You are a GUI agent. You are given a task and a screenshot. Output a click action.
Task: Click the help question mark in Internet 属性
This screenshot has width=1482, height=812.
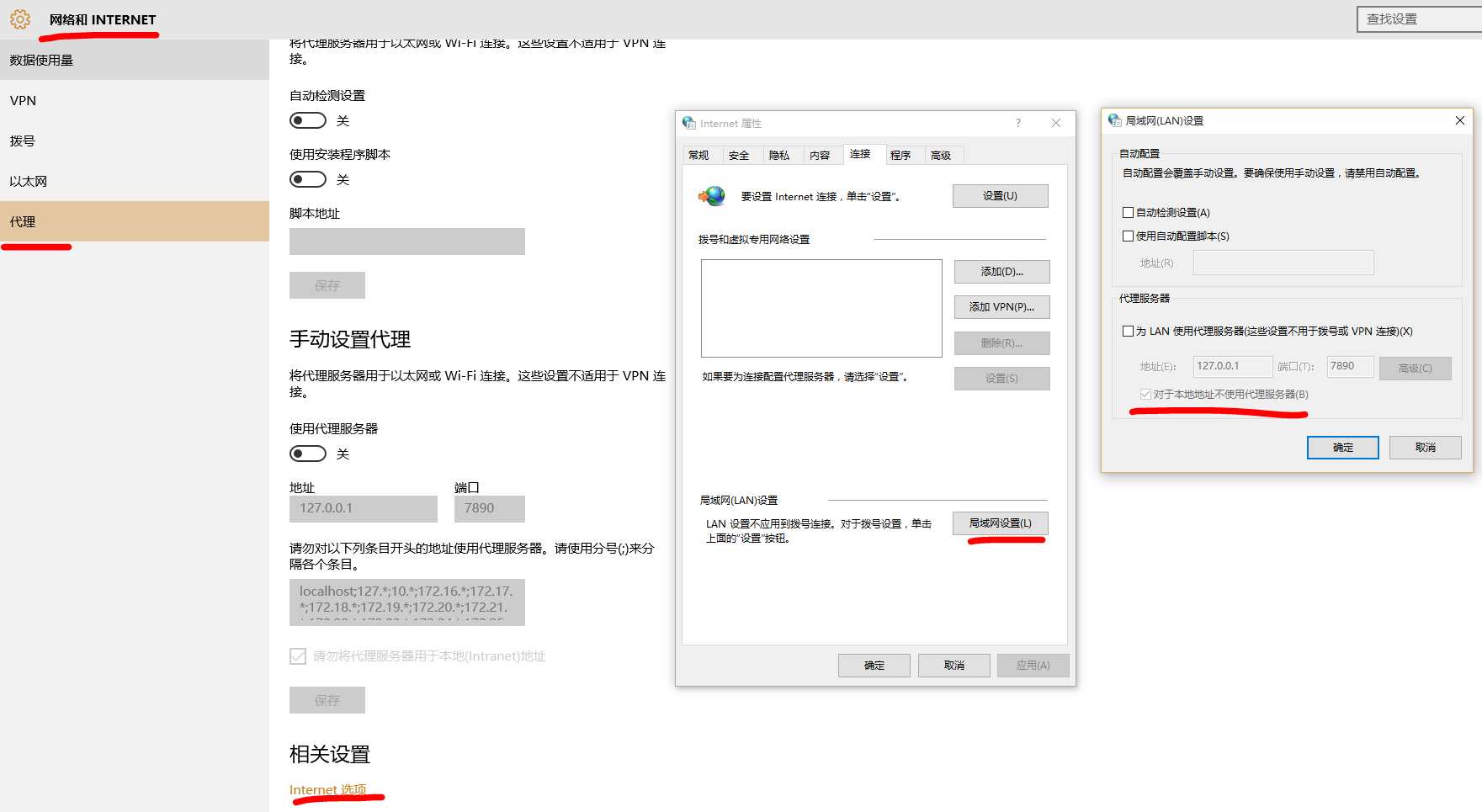click(1017, 123)
